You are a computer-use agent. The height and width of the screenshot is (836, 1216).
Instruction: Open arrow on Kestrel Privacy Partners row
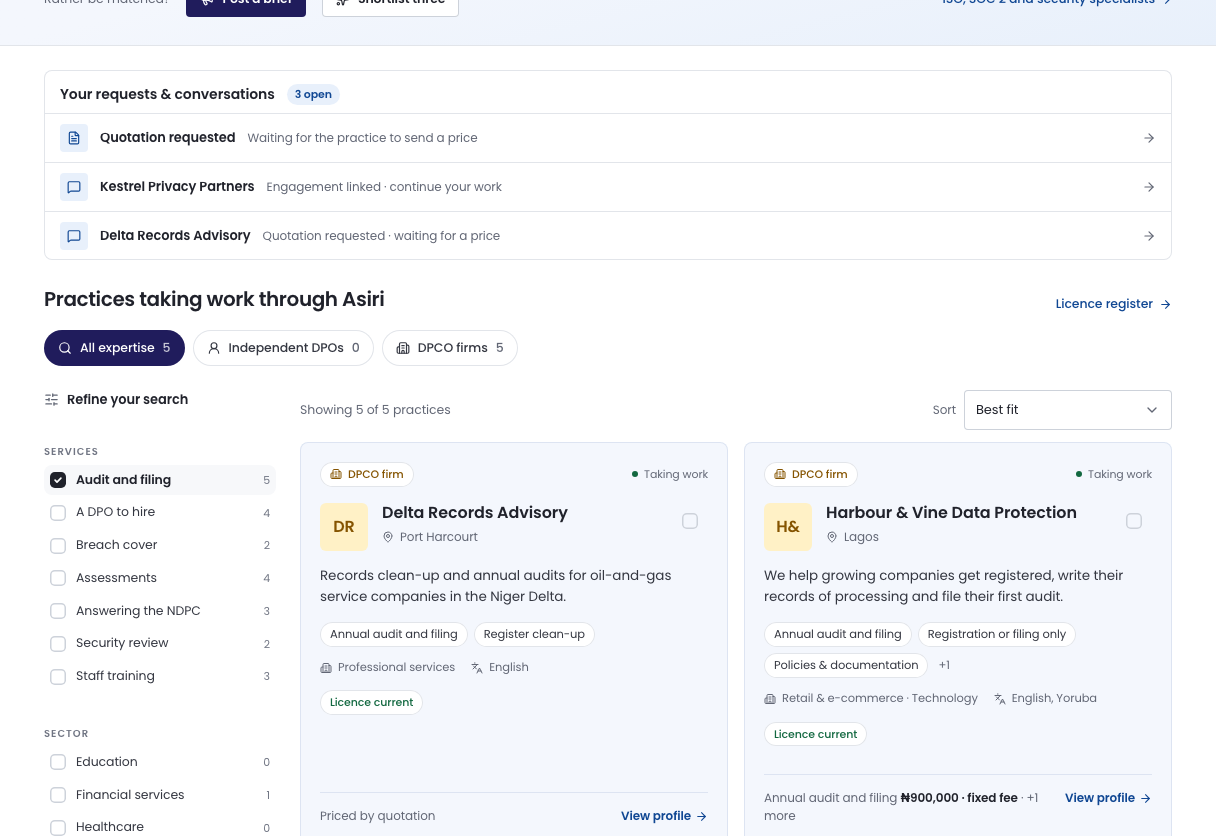tap(1149, 187)
